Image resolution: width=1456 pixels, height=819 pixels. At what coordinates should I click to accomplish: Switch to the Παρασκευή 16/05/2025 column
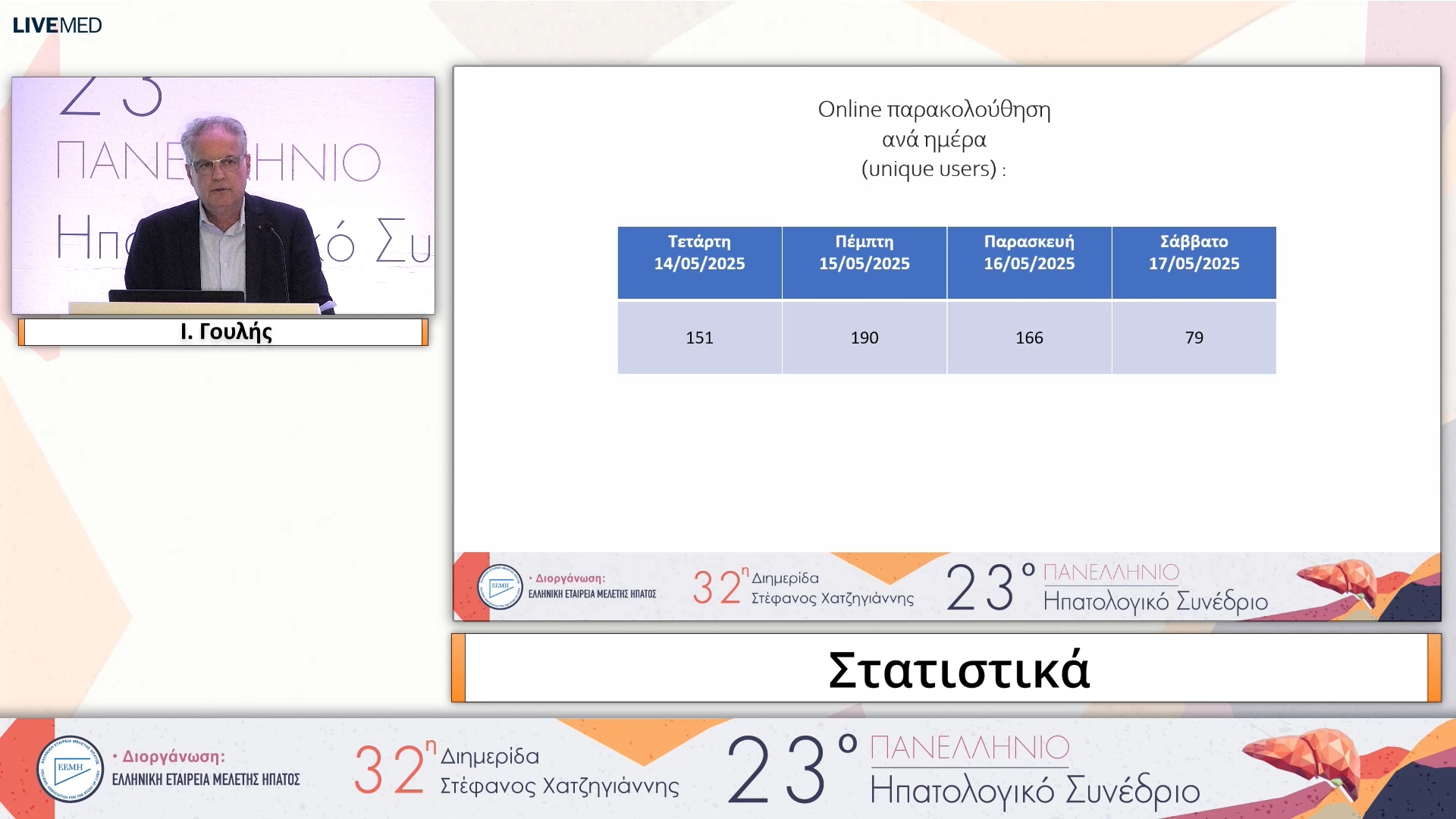pyautogui.click(x=1029, y=253)
